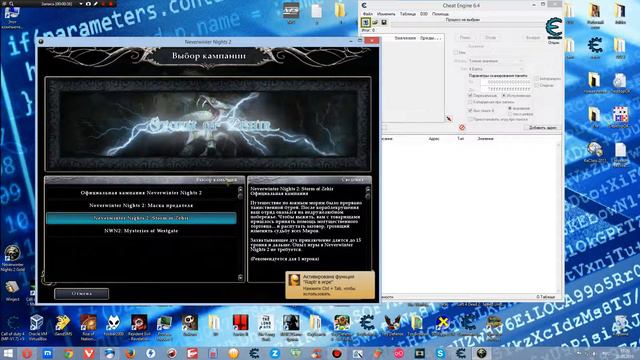Toggle the Writable (Перезаписываемая) checkbox

pos(470,96)
